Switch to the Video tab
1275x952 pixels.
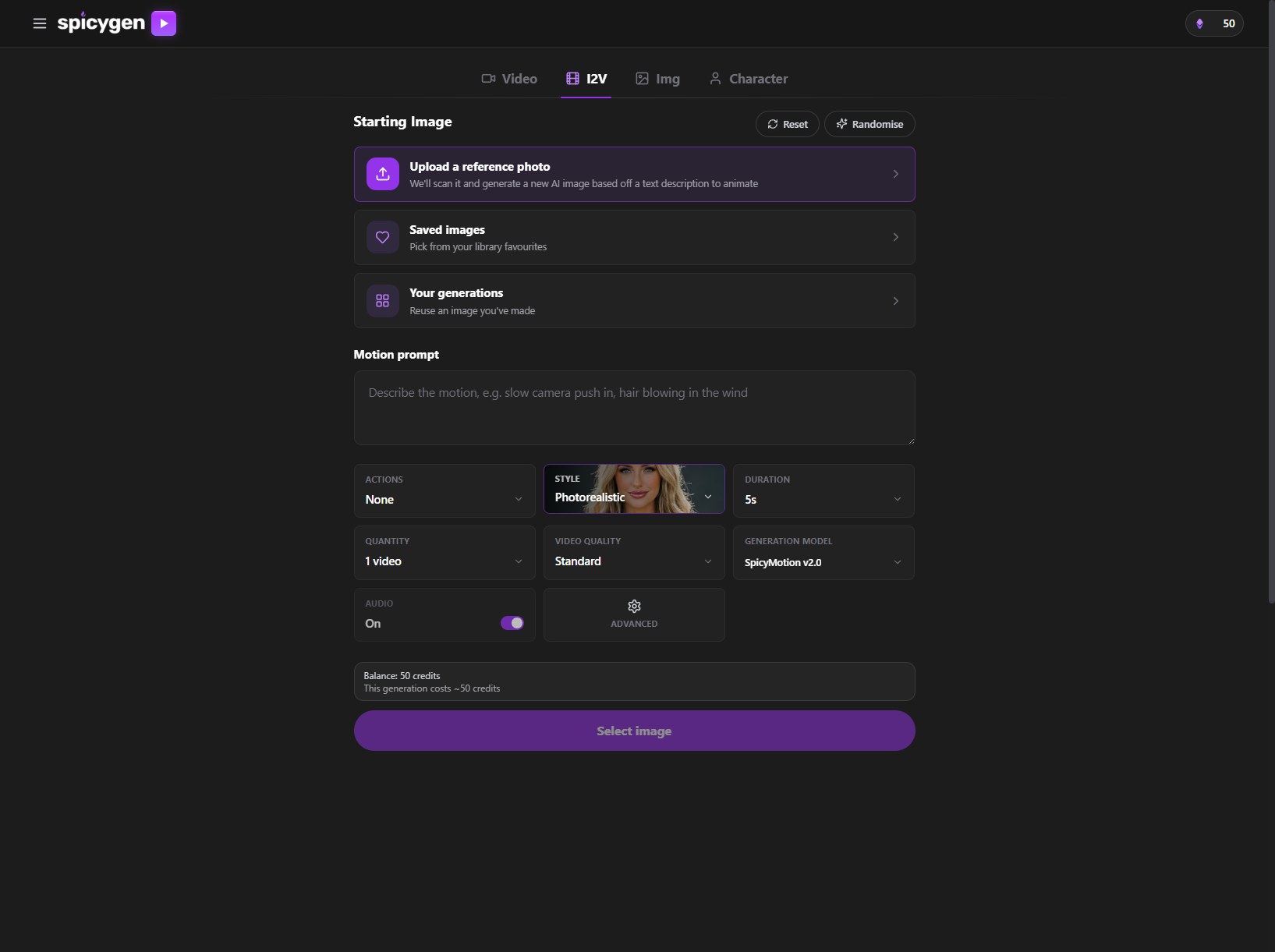coord(509,79)
